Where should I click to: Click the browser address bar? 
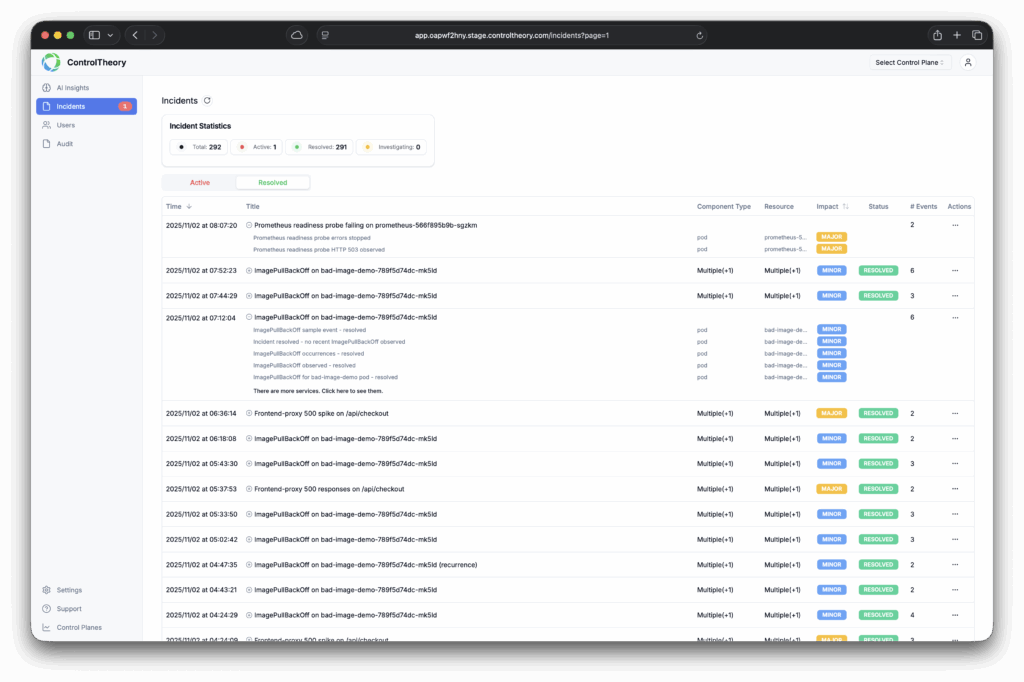511,35
